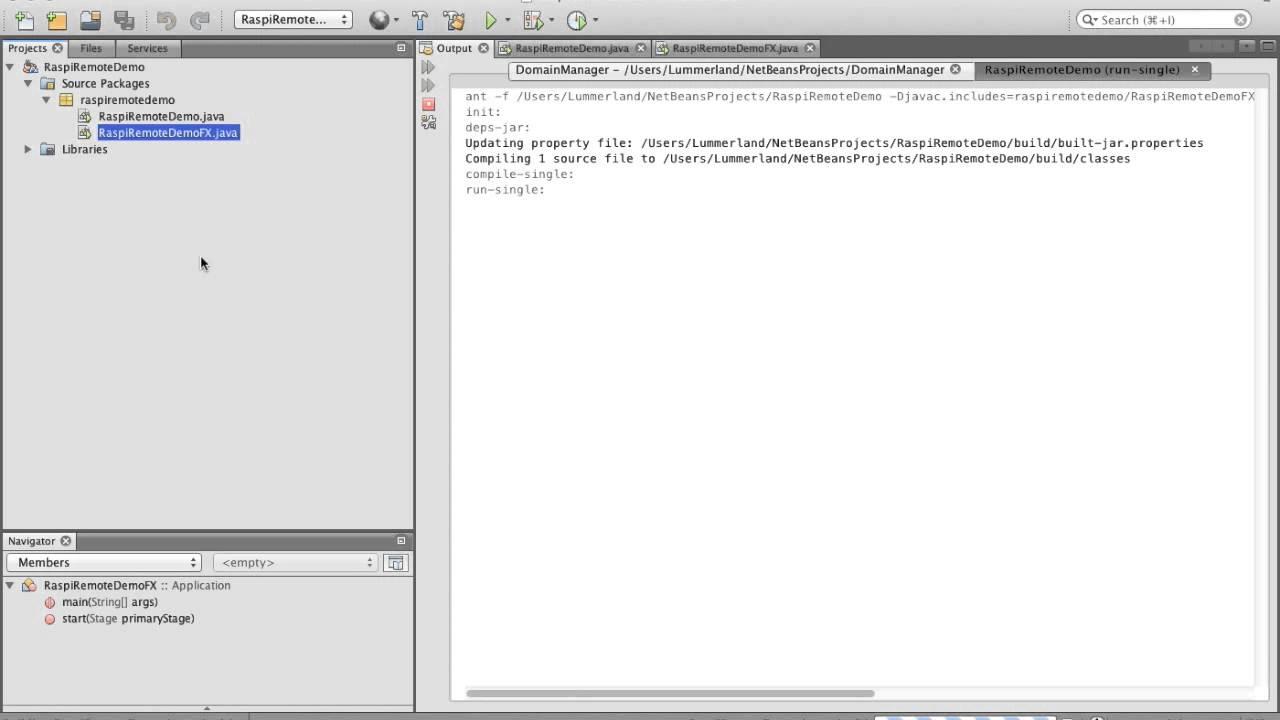Click the New File toolbar icon

coord(24,20)
